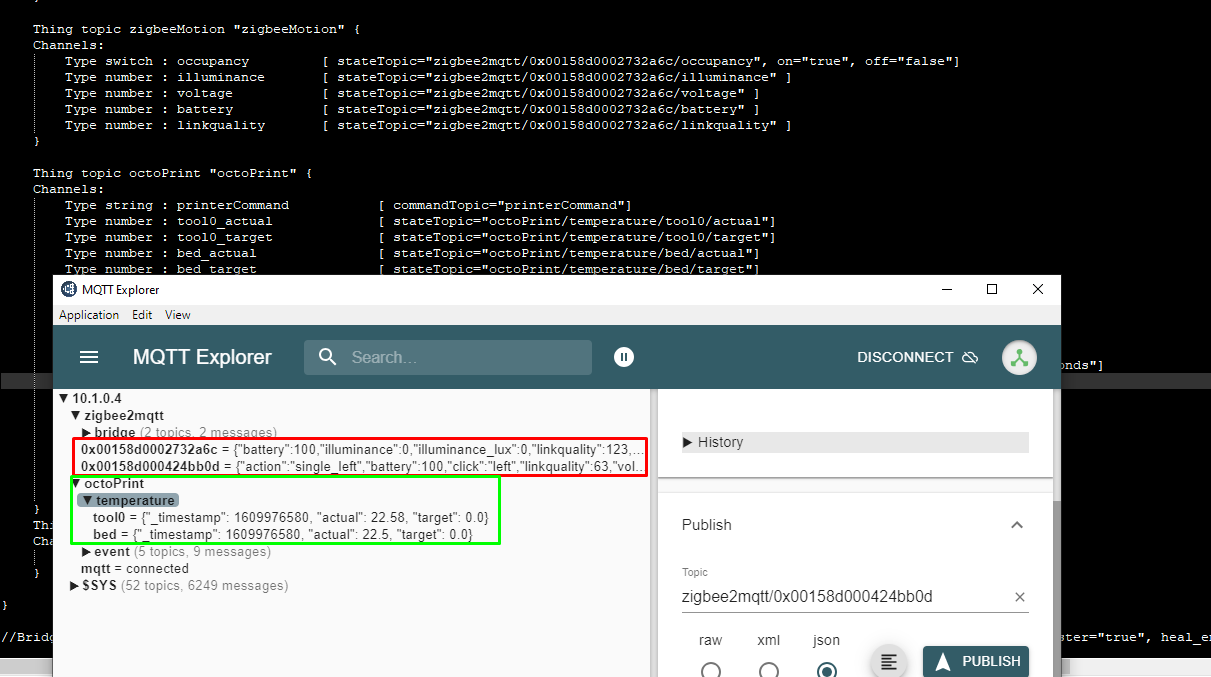This screenshot has height=677, width=1211.
Task: Click the tool0_actual channel line in editor
Action: point(420,221)
